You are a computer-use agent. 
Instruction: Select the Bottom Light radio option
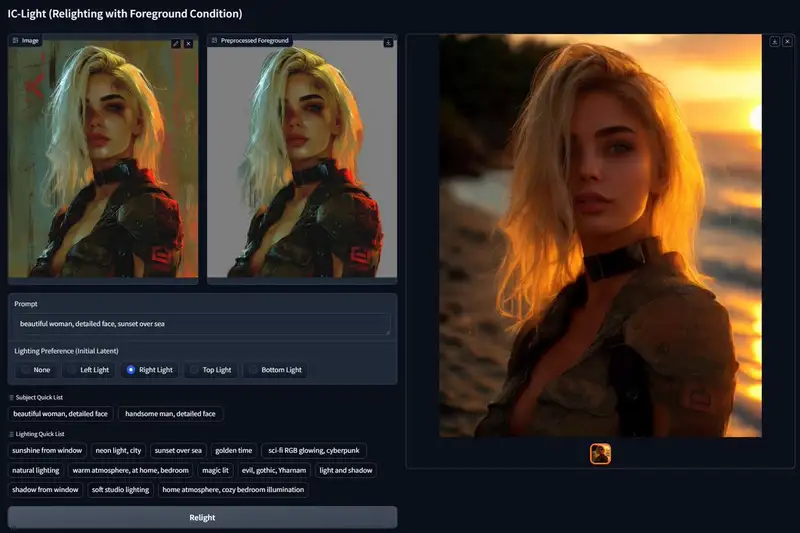[x=276, y=370]
